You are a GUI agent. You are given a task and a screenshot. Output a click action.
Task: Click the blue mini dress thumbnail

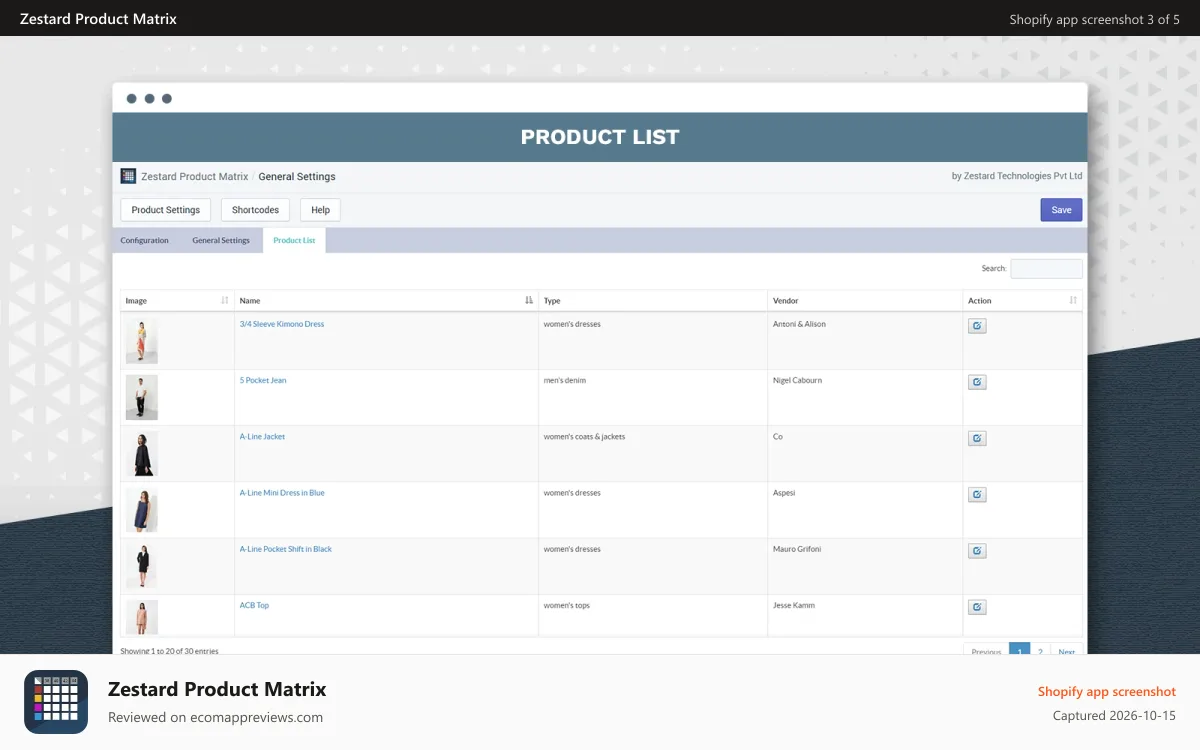pyautogui.click(x=141, y=509)
